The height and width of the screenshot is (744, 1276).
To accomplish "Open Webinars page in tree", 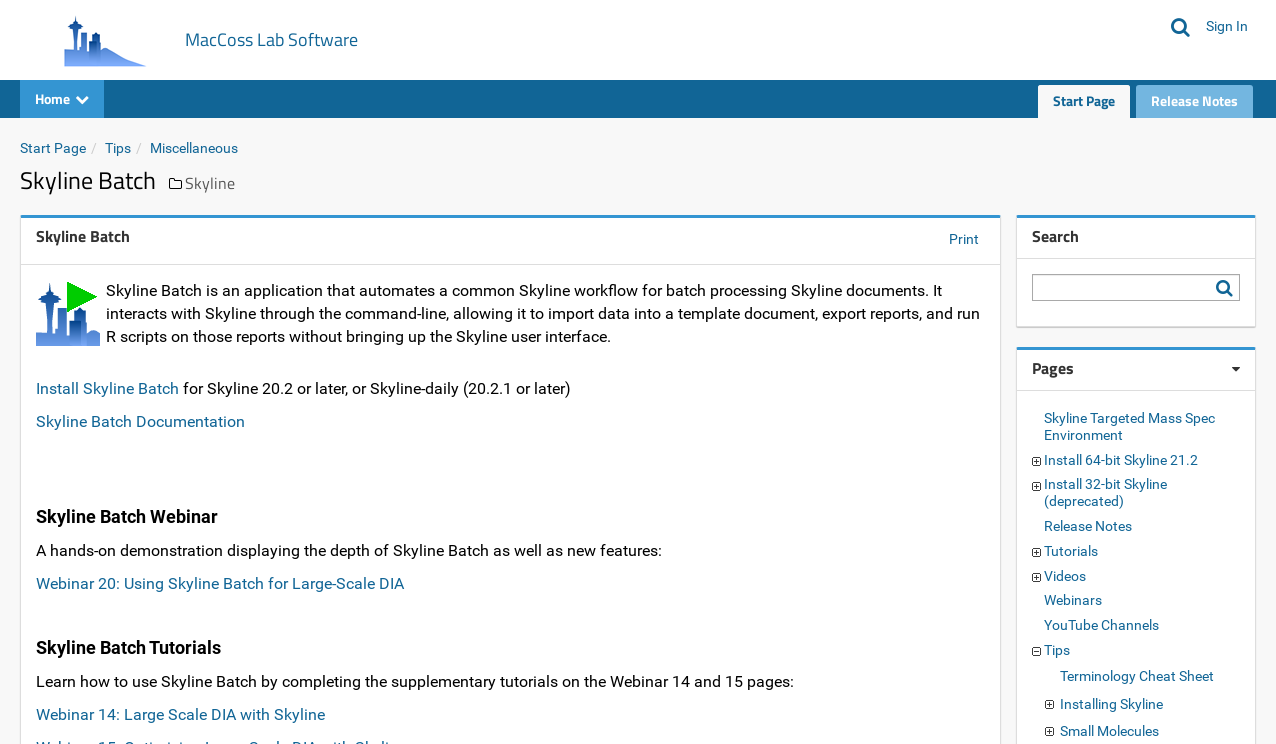I will point(1073,601).
